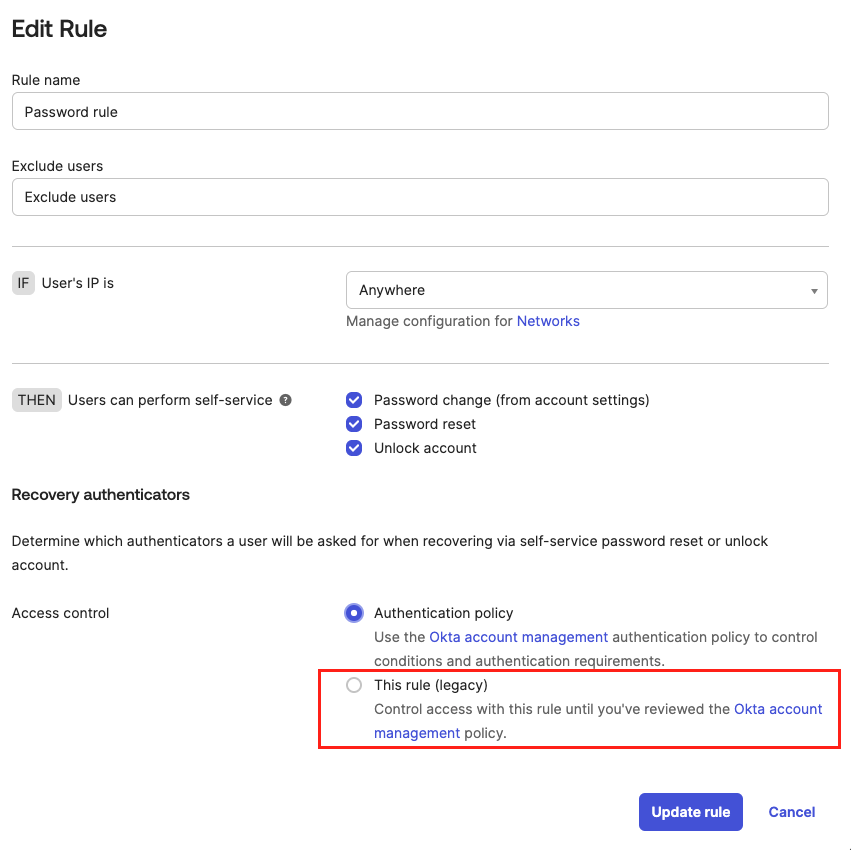Screen dimensions: 851x850
Task: Click the This rule (legacy) label
Action: pos(430,685)
